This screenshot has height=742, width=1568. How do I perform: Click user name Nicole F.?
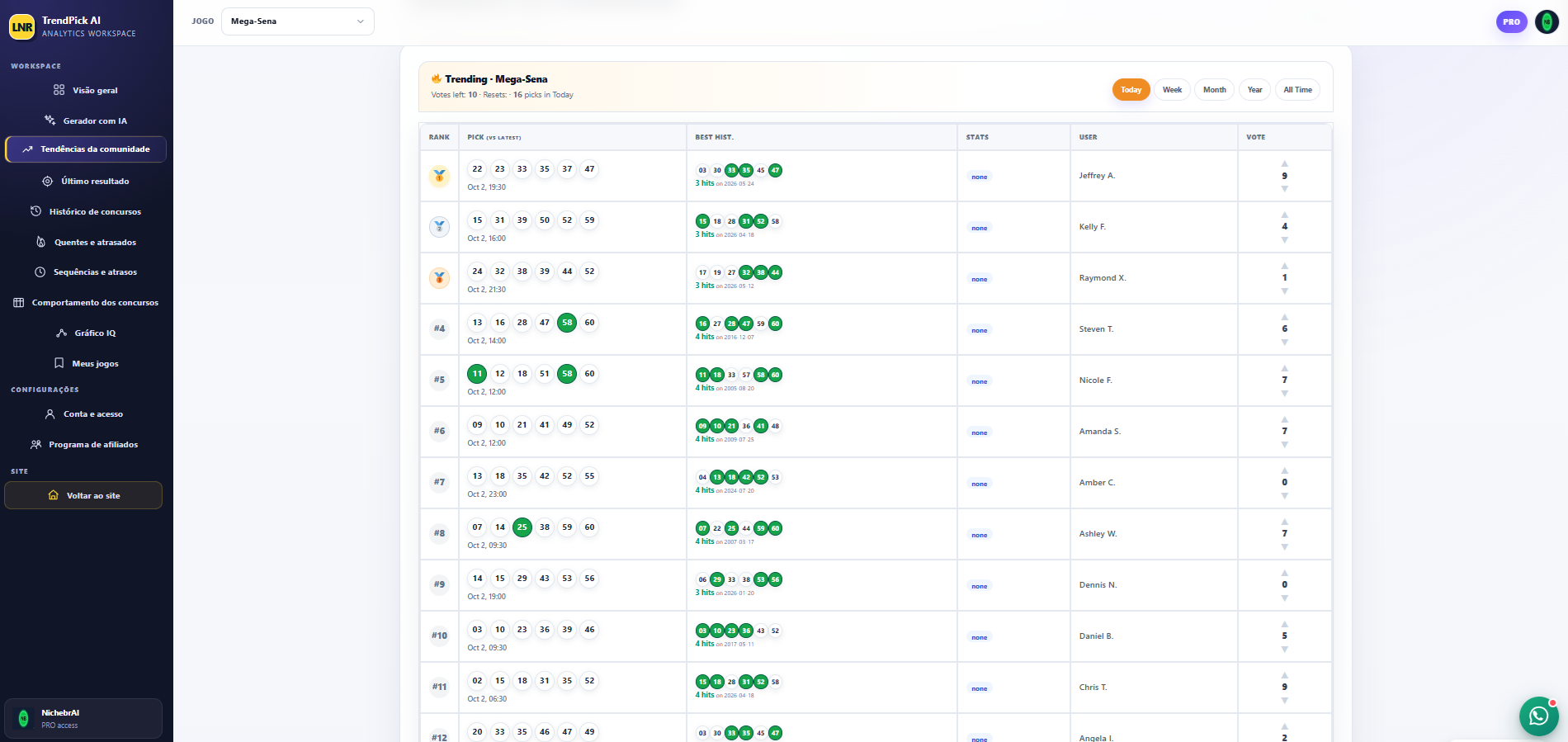[x=1095, y=380]
